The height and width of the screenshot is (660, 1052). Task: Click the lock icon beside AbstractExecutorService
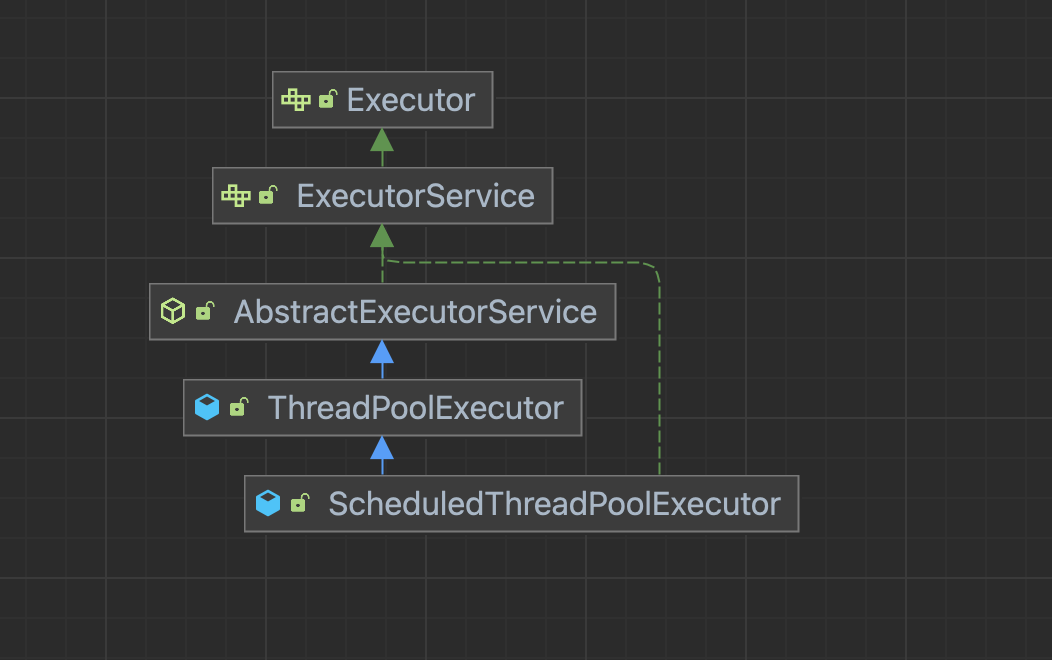(204, 312)
